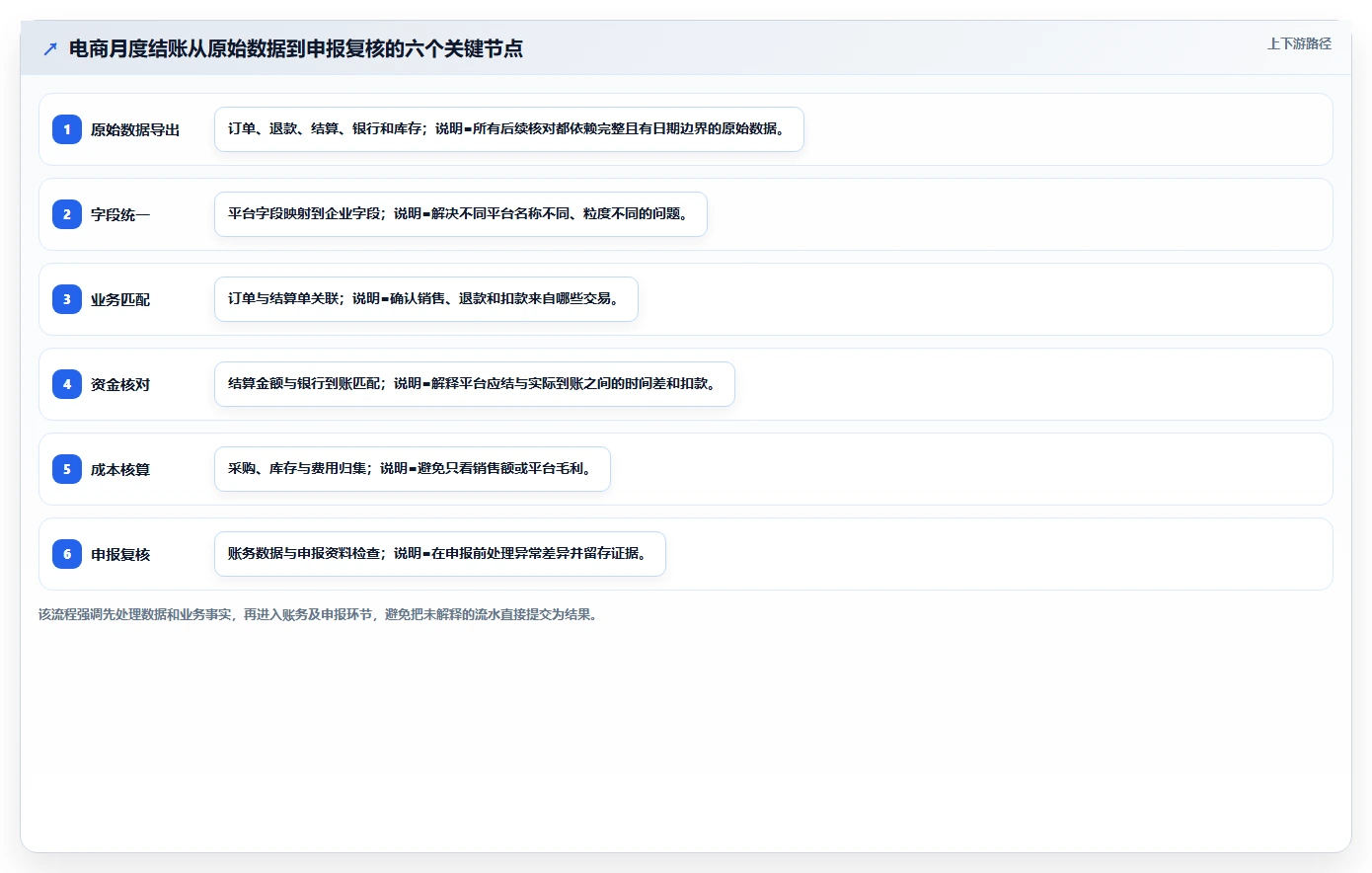1372x873 pixels.
Task: Click the 成本核算 step label
Action: (120, 469)
